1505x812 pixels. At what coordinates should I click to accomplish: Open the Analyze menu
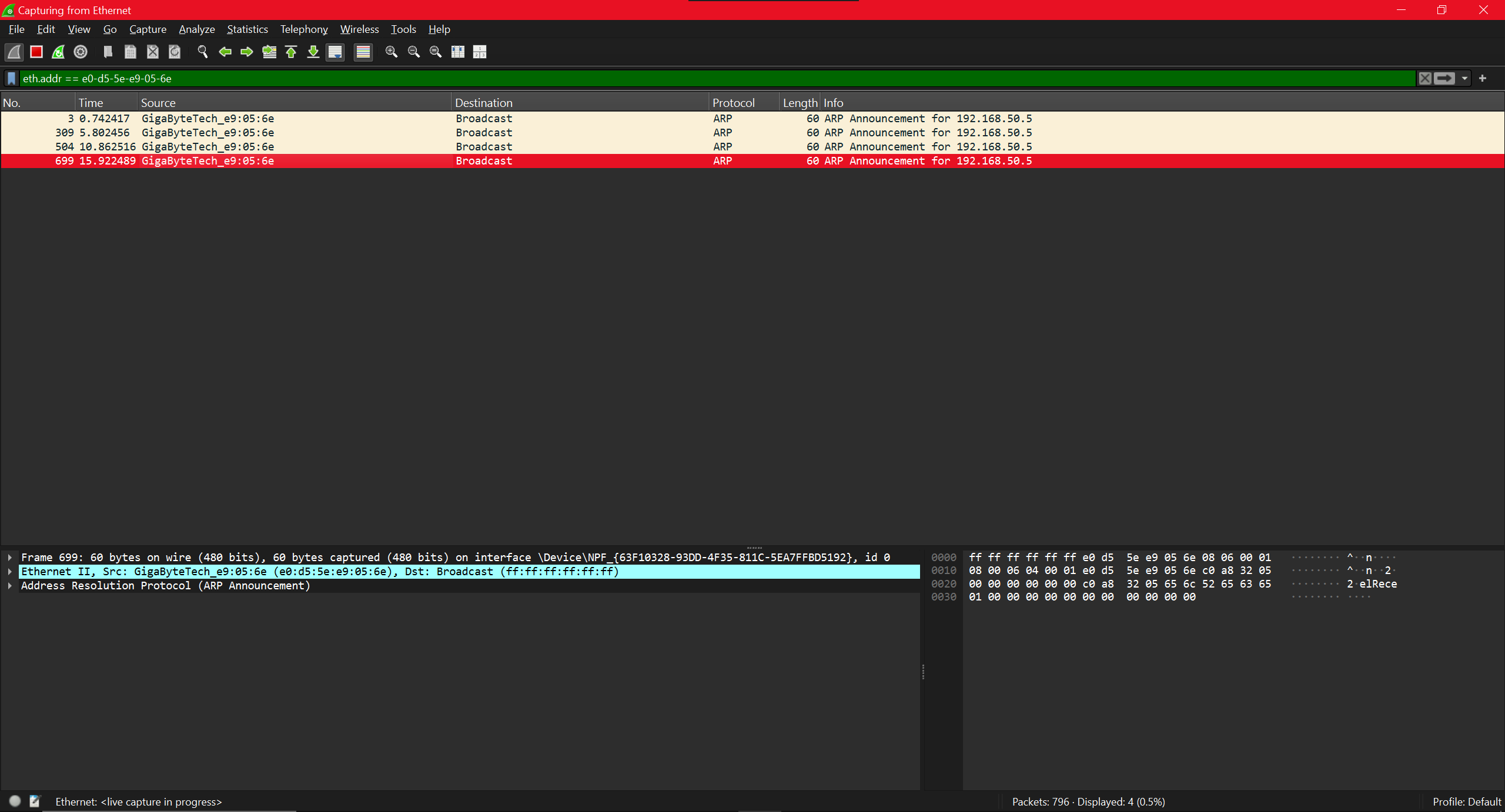(196, 29)
